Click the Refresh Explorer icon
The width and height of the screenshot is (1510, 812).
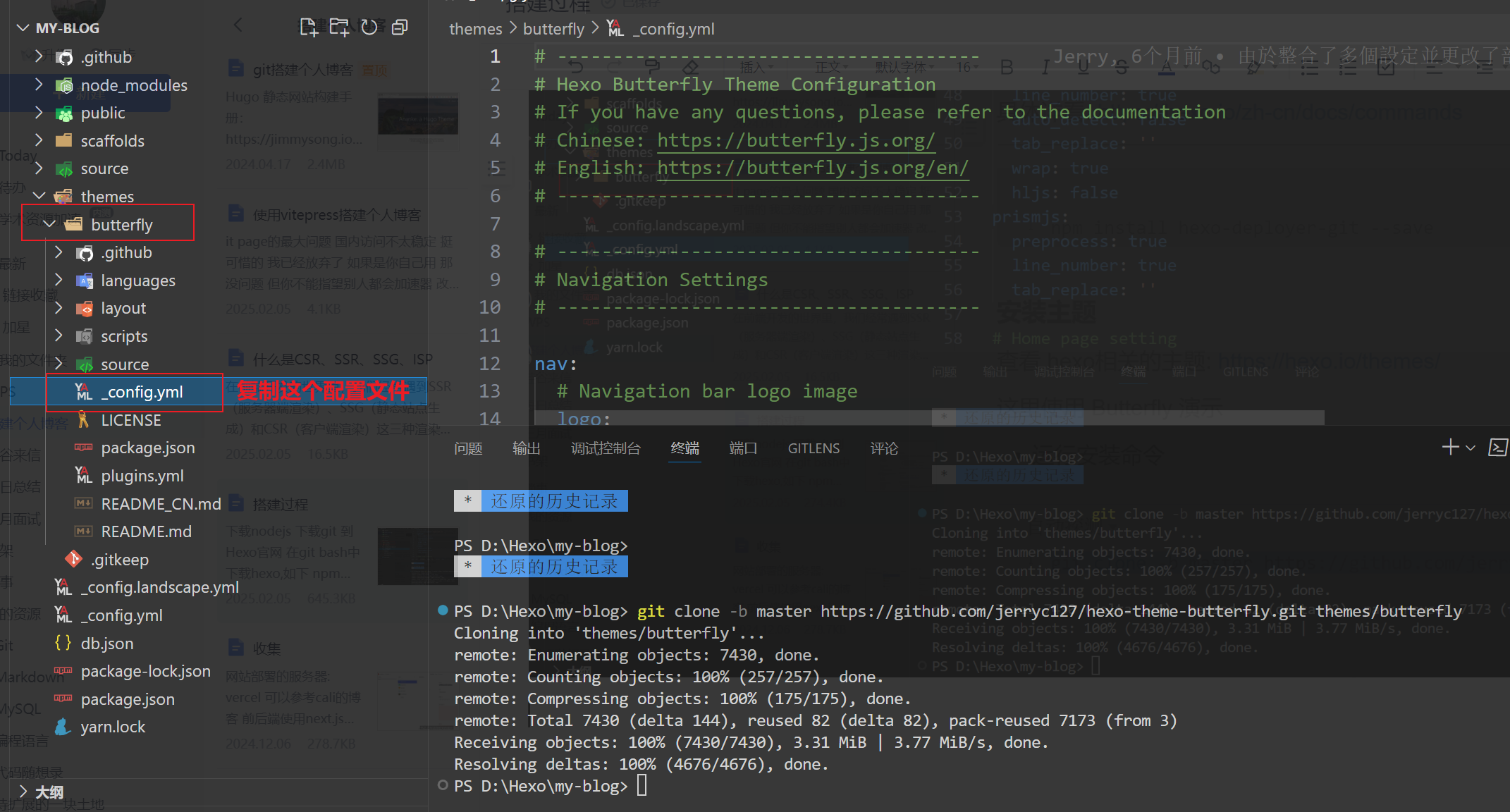[x=369, y=27]
